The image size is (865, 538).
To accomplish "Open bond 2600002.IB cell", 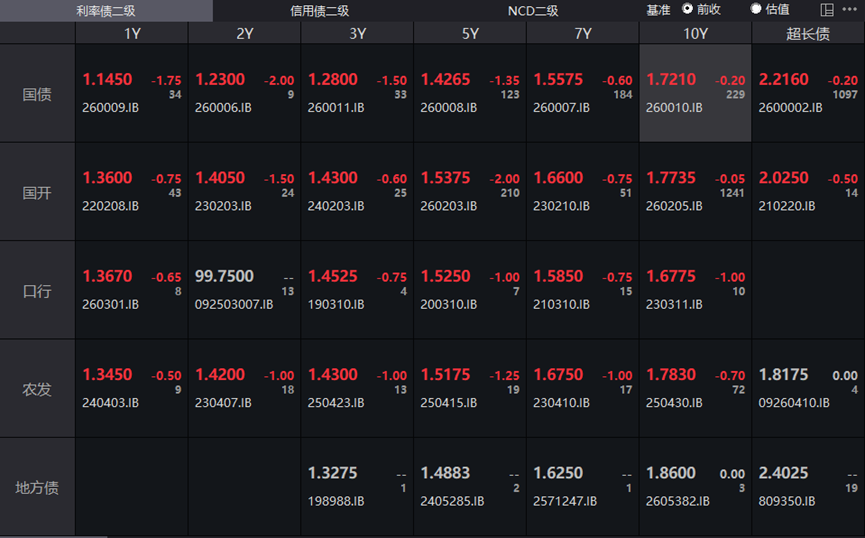I will [x=808, y=93].
